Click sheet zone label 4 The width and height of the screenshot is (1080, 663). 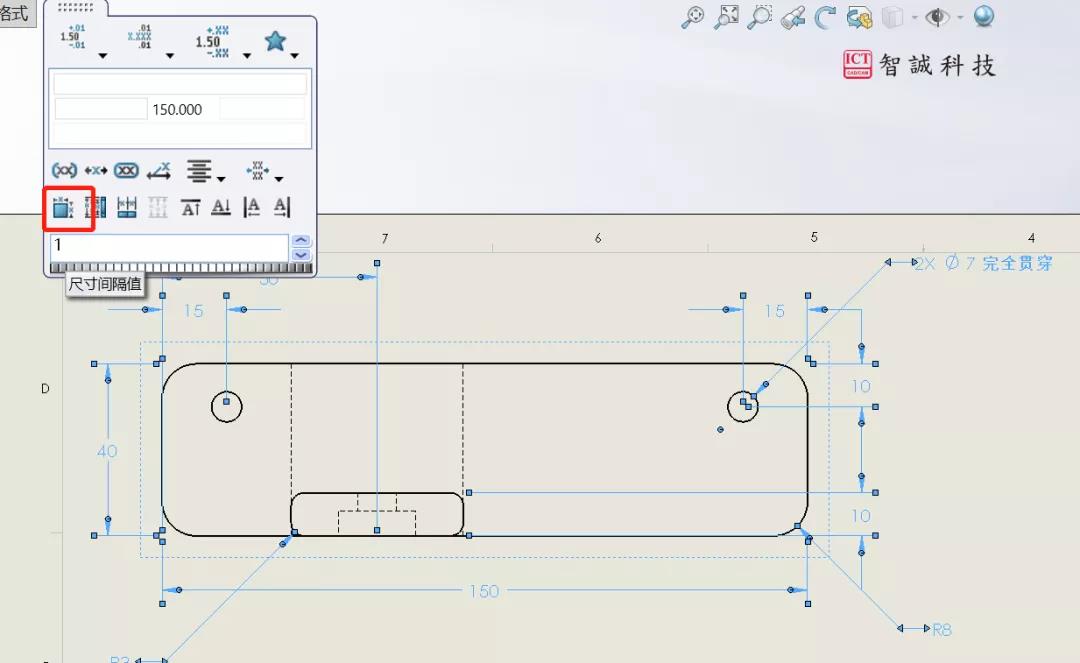tap(1031, 238)
